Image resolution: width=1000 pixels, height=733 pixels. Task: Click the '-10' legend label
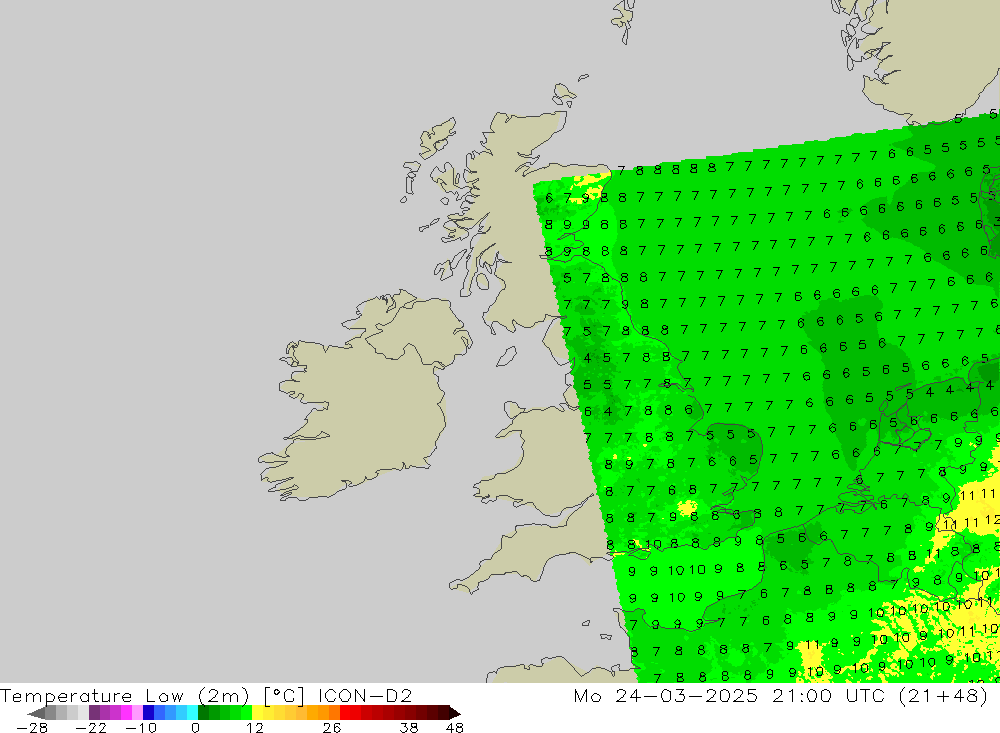pos(141,728)
